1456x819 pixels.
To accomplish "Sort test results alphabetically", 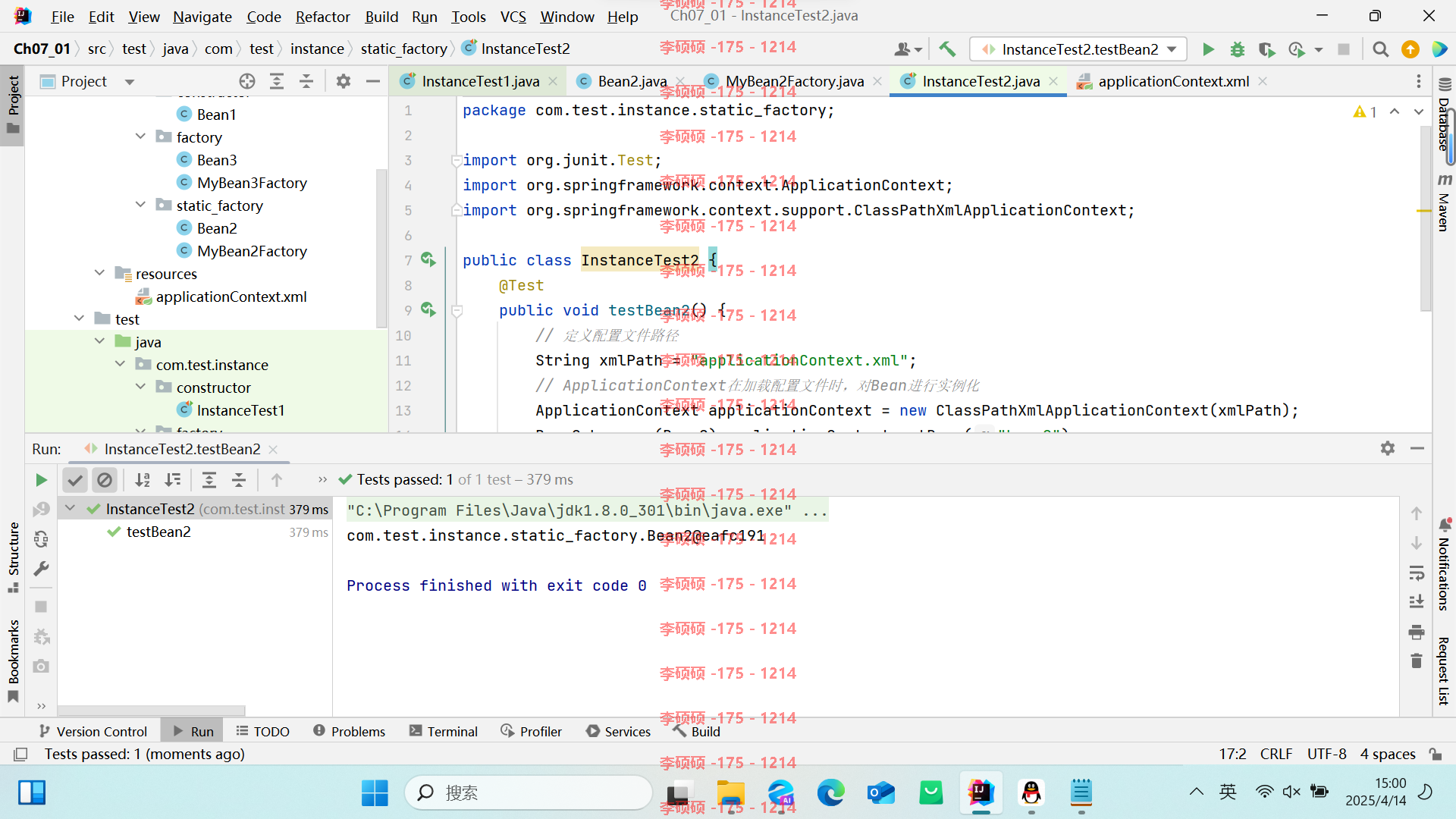I will (143, 480).
